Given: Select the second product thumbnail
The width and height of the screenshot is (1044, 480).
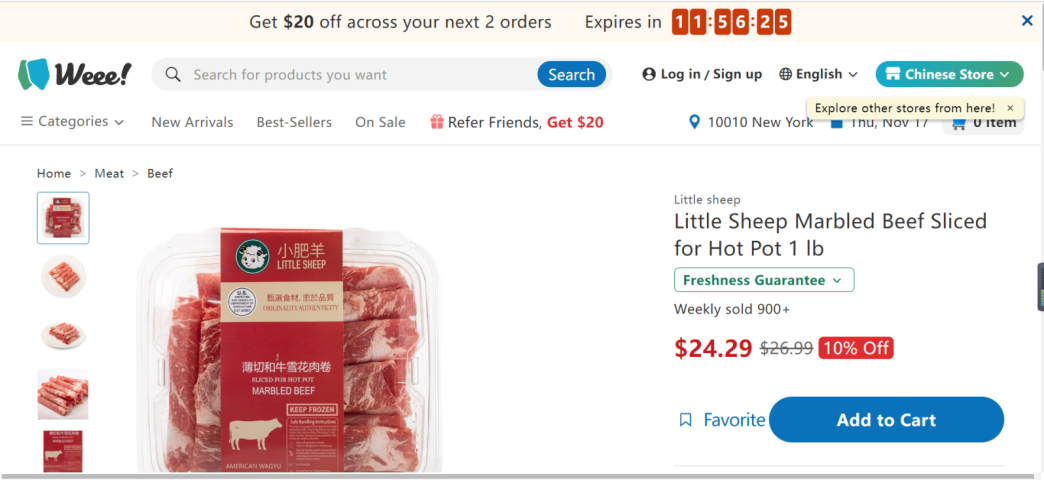Looking at the screenshot, I should (63, 275).
